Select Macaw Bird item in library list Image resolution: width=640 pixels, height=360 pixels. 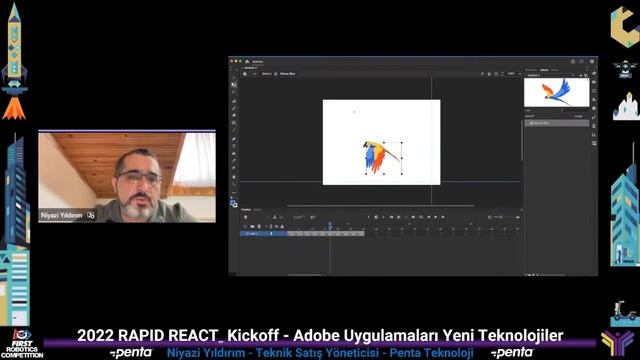[x=557, y=123]
